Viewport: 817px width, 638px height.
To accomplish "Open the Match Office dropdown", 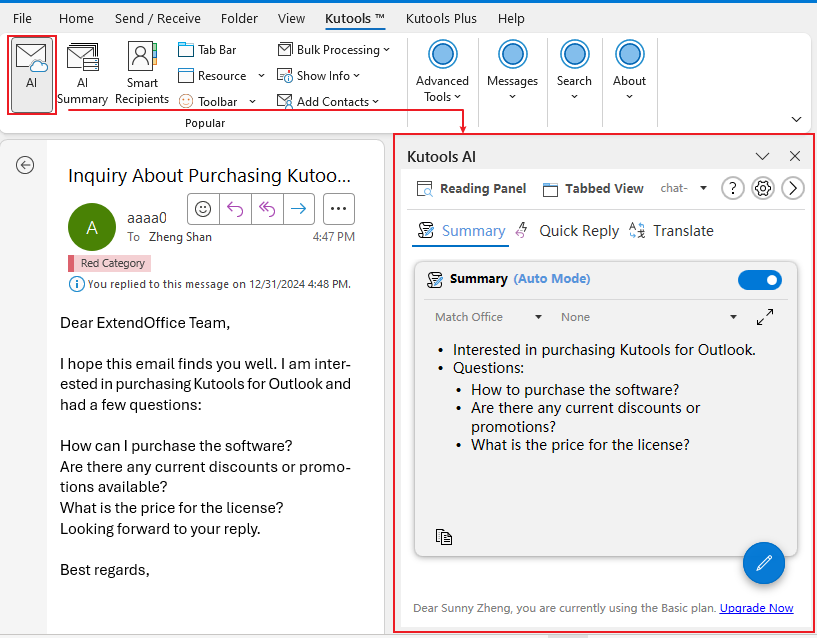I will coord(488,317).
